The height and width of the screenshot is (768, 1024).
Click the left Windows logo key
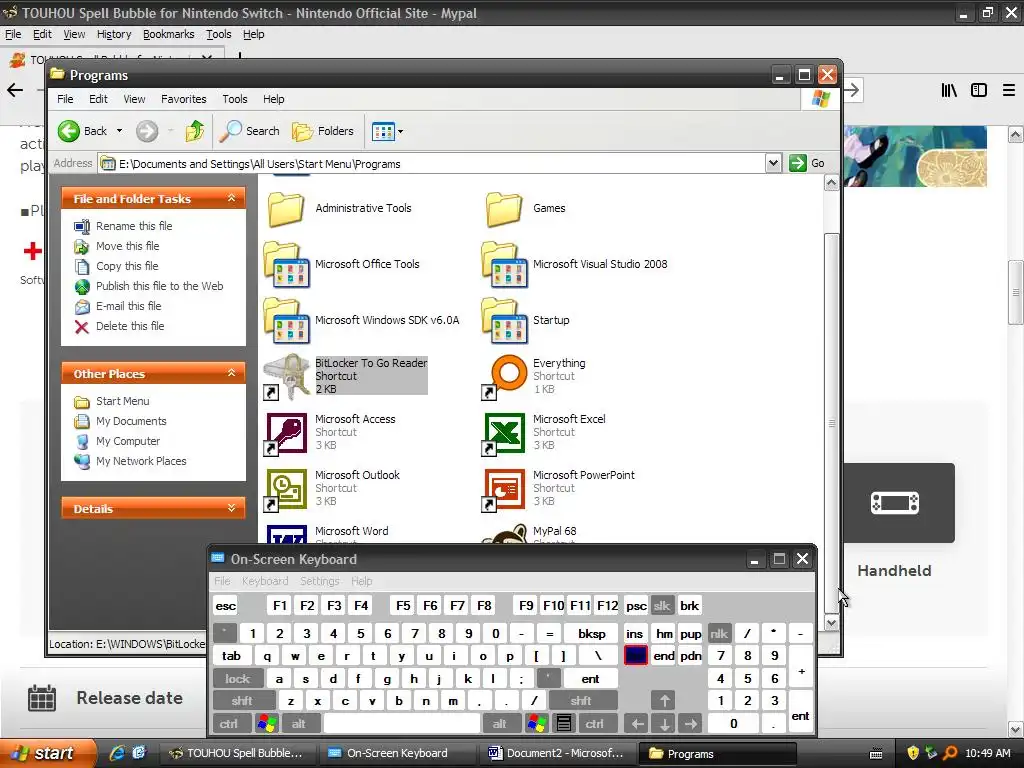coord(267,724)
